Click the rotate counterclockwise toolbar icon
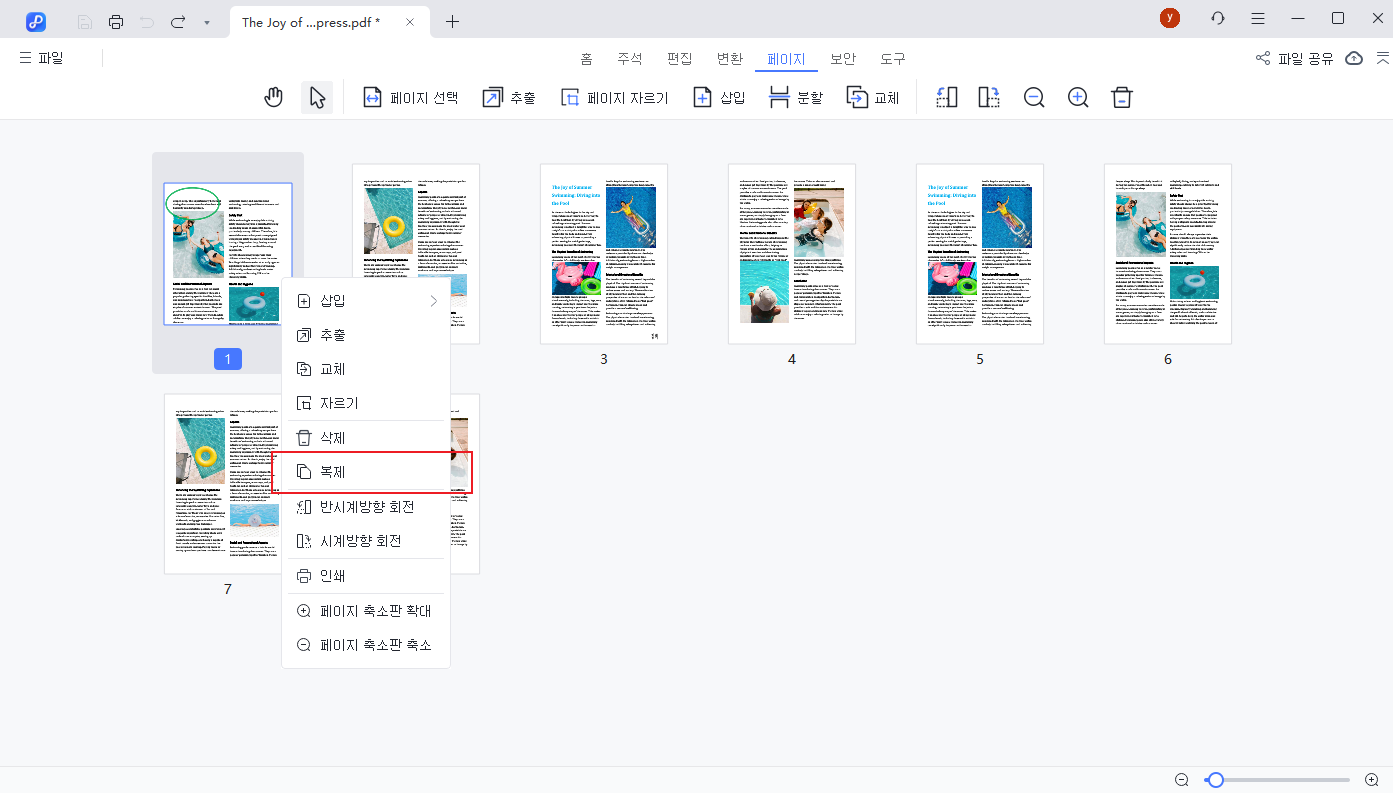The image size is (1393, 793). [946, 97]
